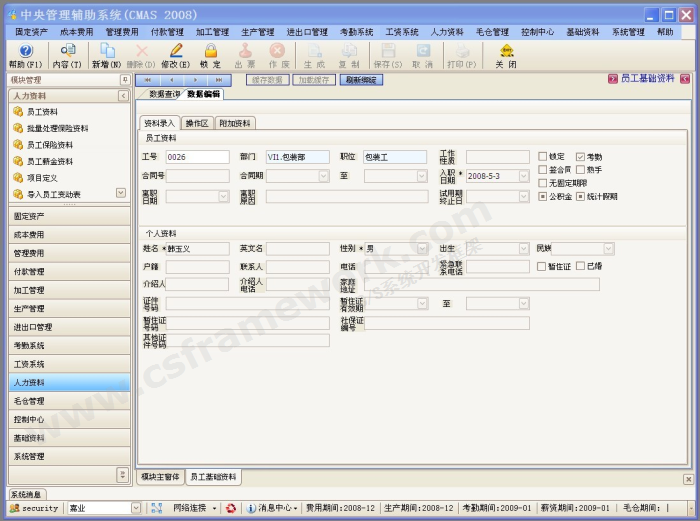700x521 pixels.
Task: Enable the 锁定 checkbox in employee form
Action: 543,157
